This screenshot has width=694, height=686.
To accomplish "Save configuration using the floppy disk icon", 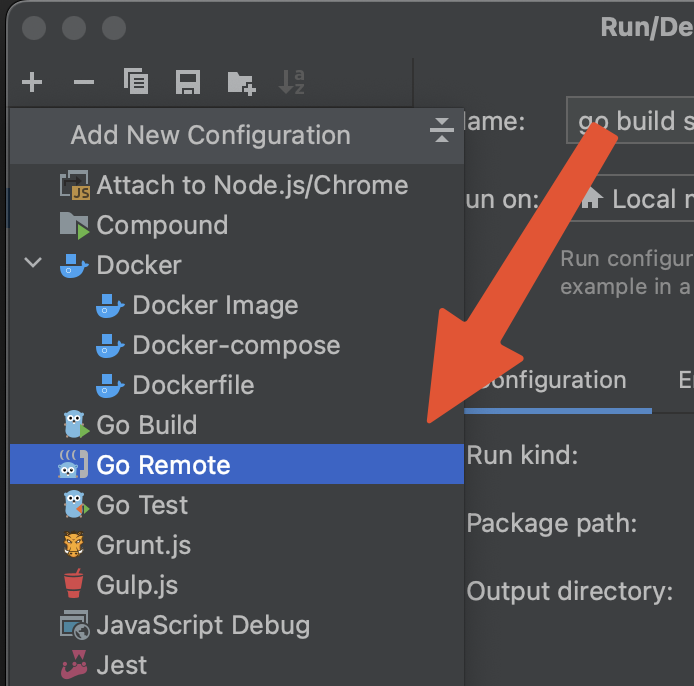I will click(x=188, y=82).
